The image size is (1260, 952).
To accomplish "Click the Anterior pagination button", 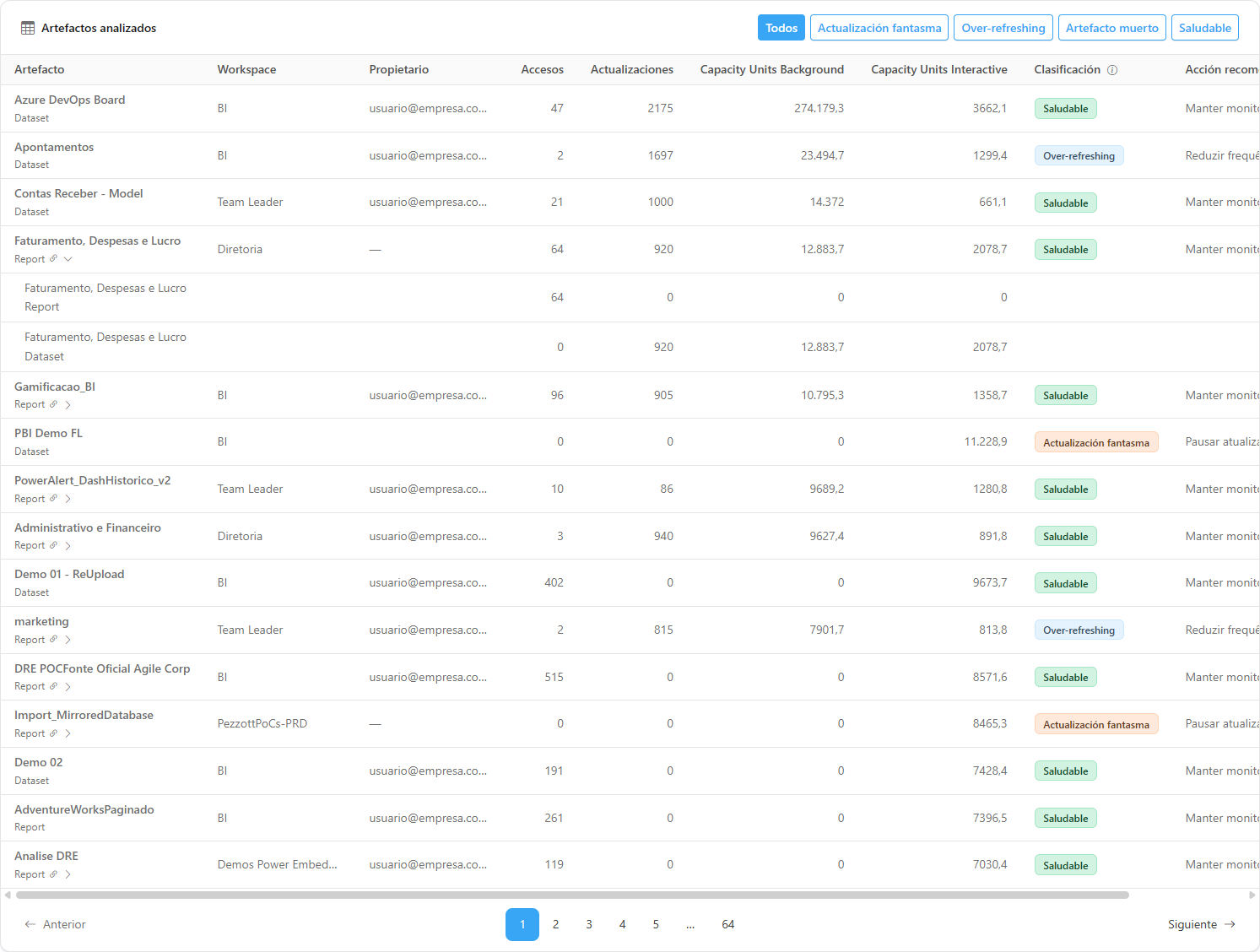I will point(56,925).
